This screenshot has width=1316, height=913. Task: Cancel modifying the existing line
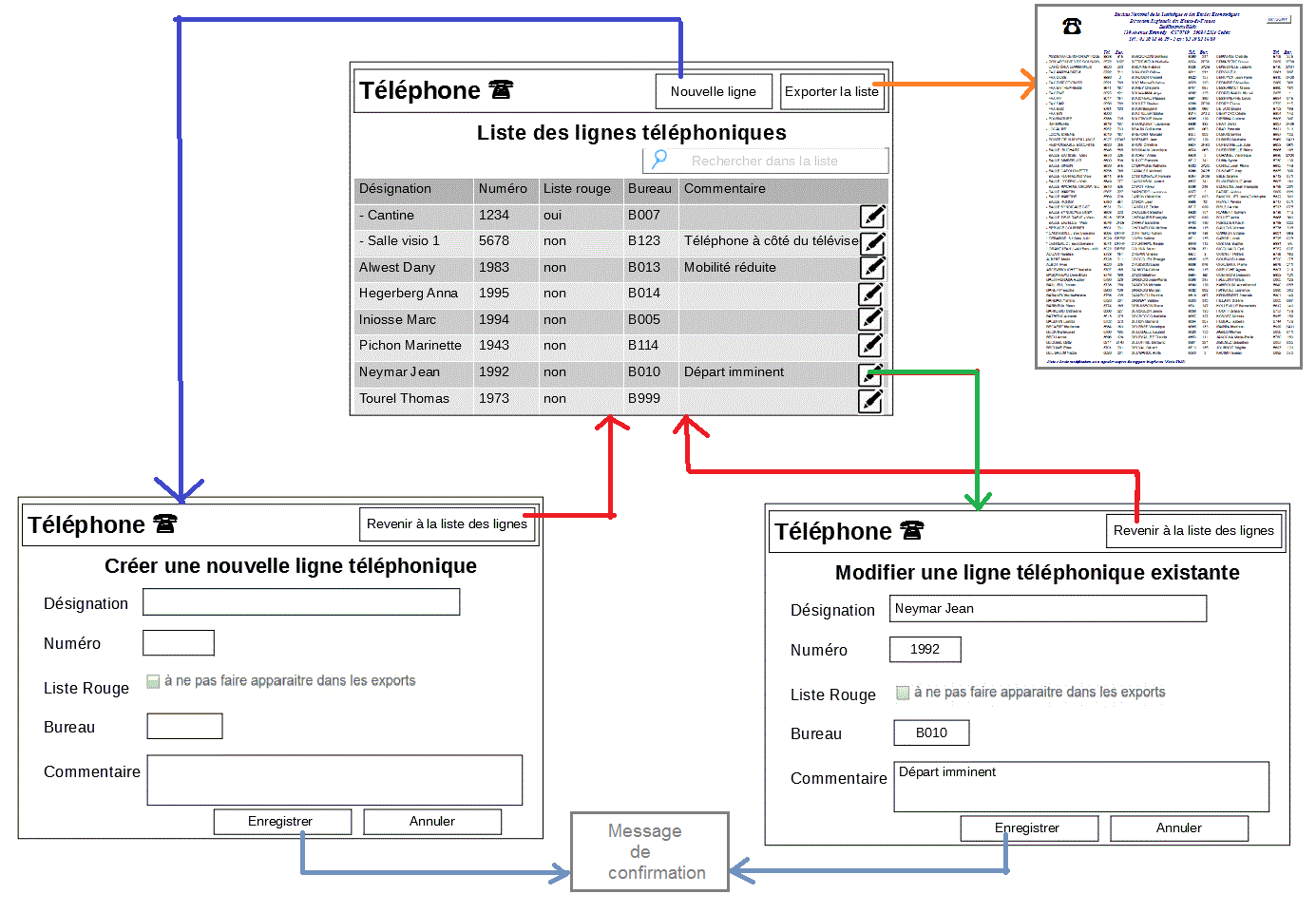point(1179,827)
